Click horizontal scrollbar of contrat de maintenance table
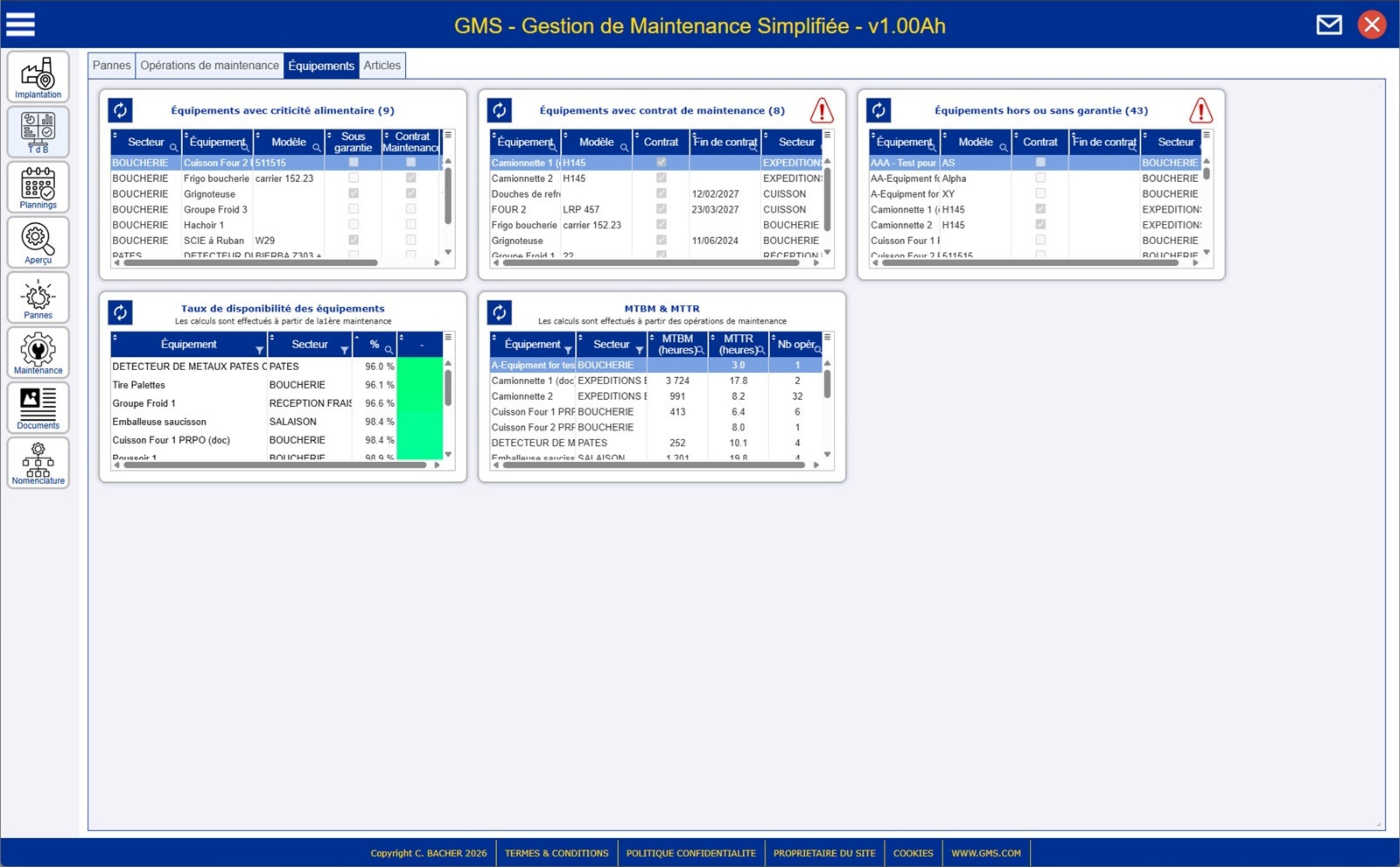The height and width of the screenshot is (867, 1400). point(651,263)
